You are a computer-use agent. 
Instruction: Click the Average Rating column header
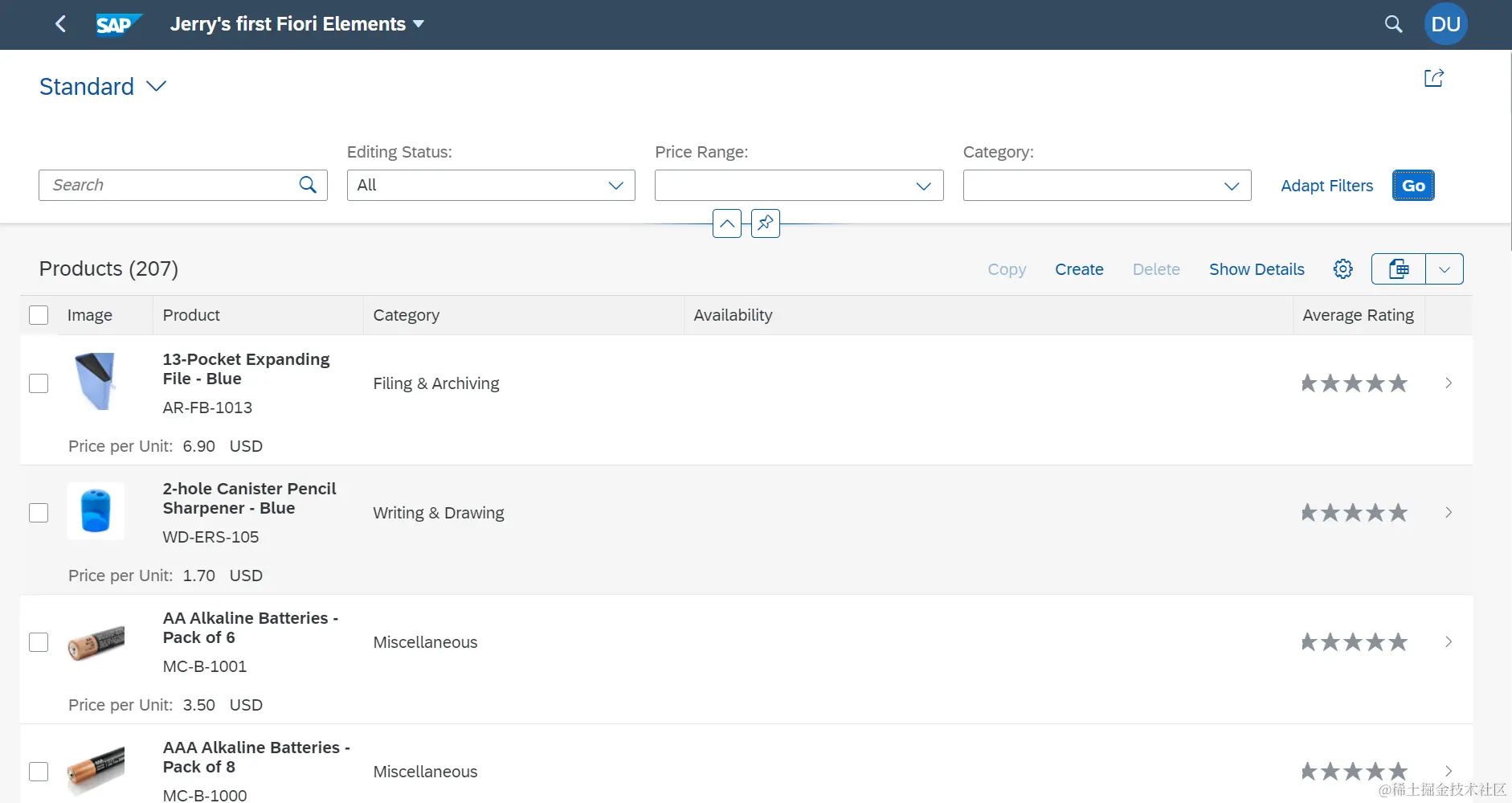1359,315
